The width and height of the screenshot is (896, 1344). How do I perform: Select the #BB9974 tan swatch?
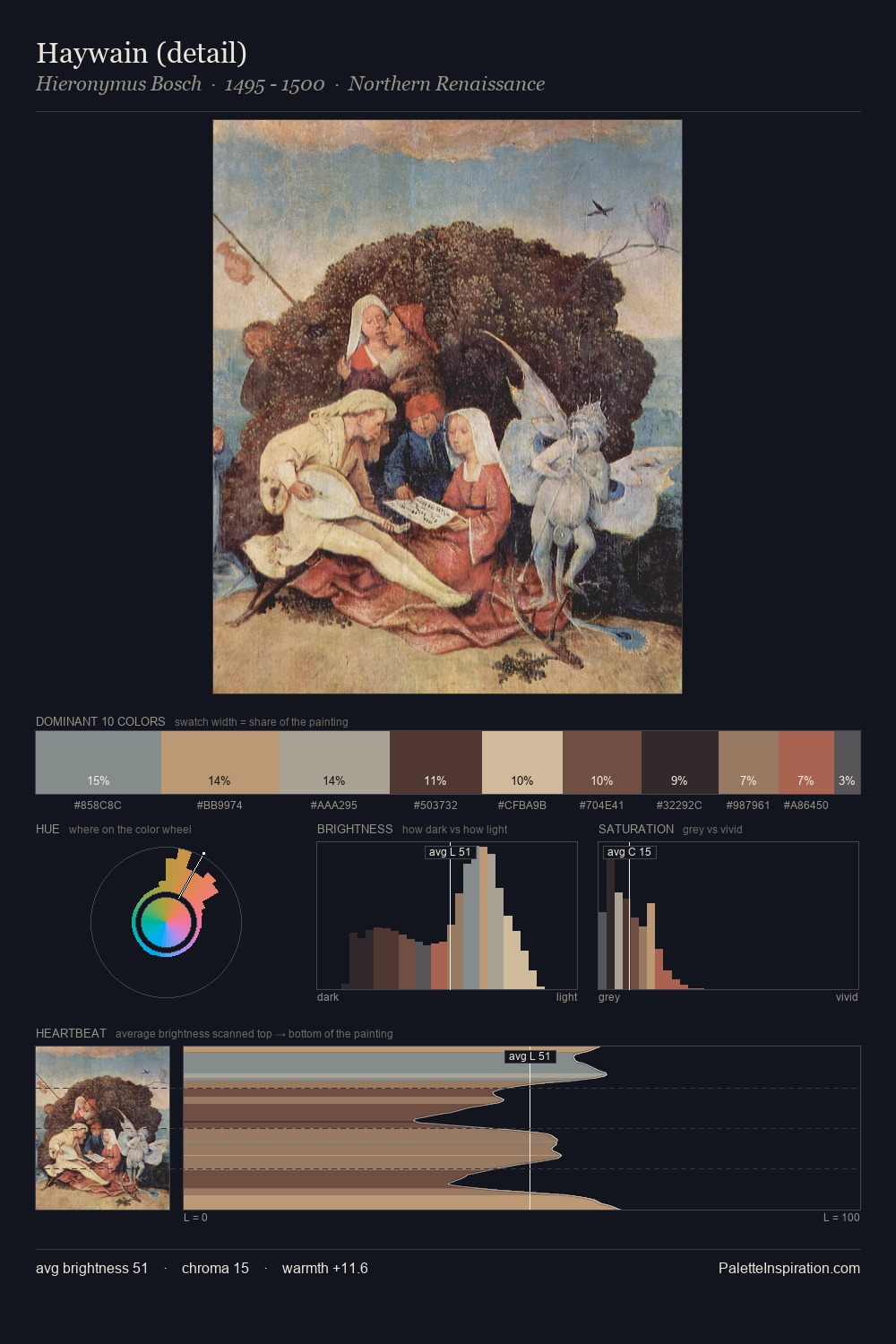[x=220, y=762]
